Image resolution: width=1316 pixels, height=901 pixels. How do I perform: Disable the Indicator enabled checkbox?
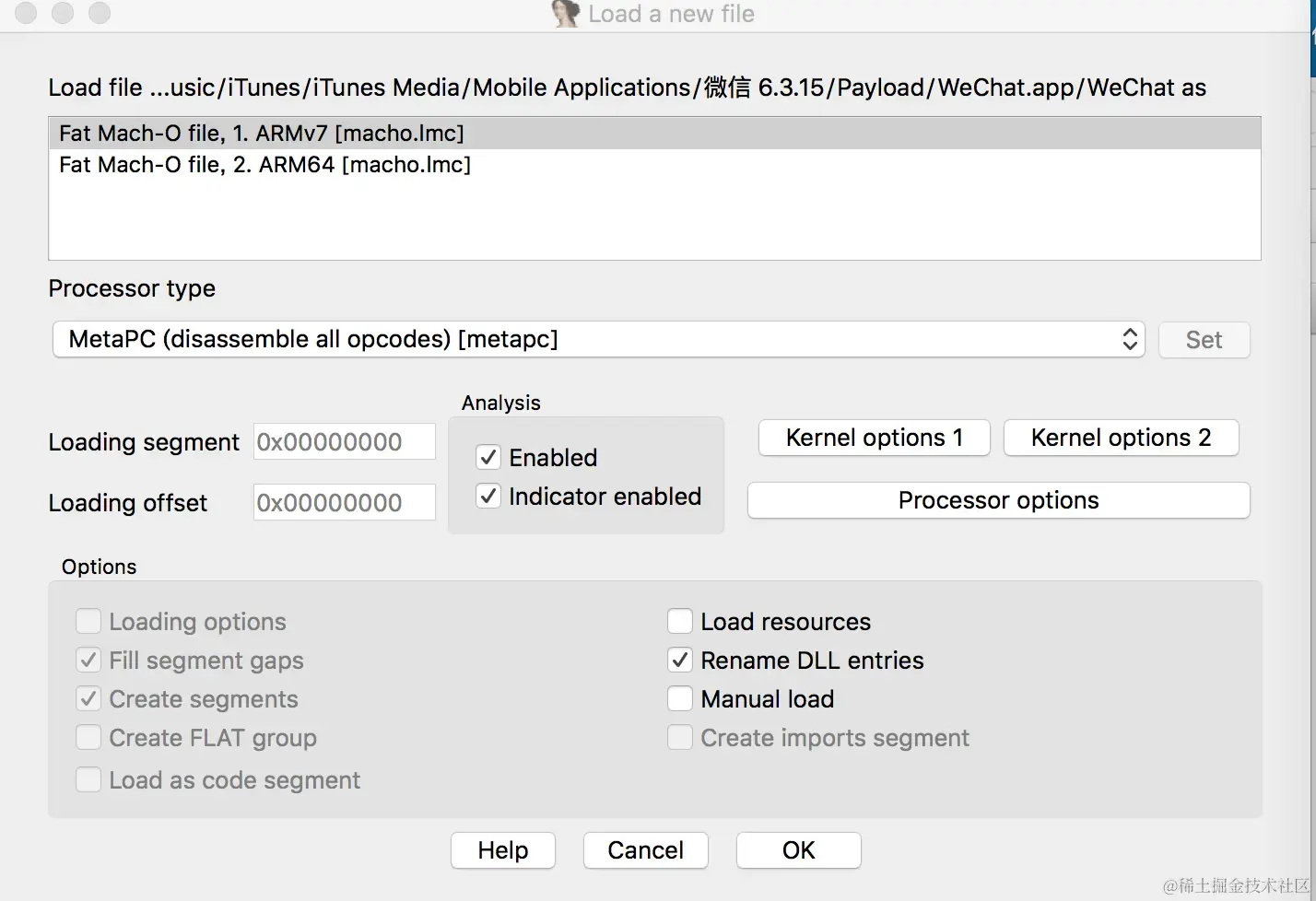click(x=488, y=497)
